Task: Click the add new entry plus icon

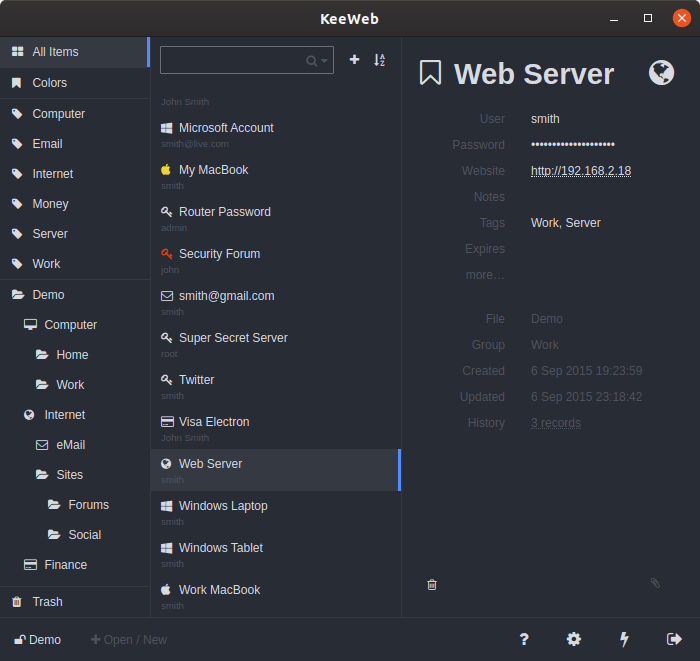Action: pyautogui.click(x=354, y=59)
